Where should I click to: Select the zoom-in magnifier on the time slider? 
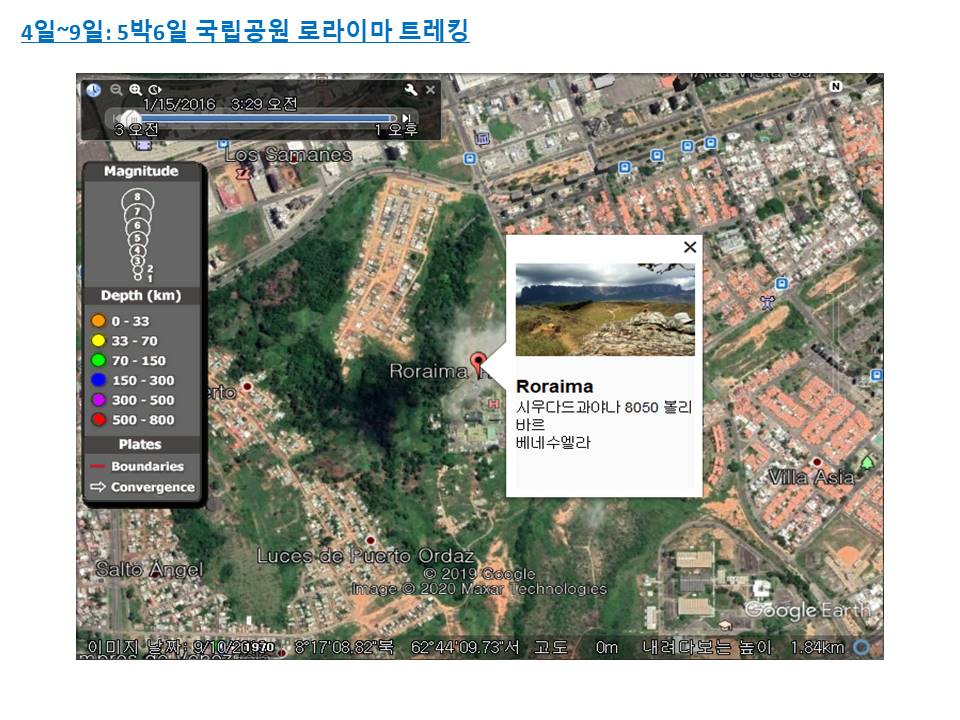135,88
